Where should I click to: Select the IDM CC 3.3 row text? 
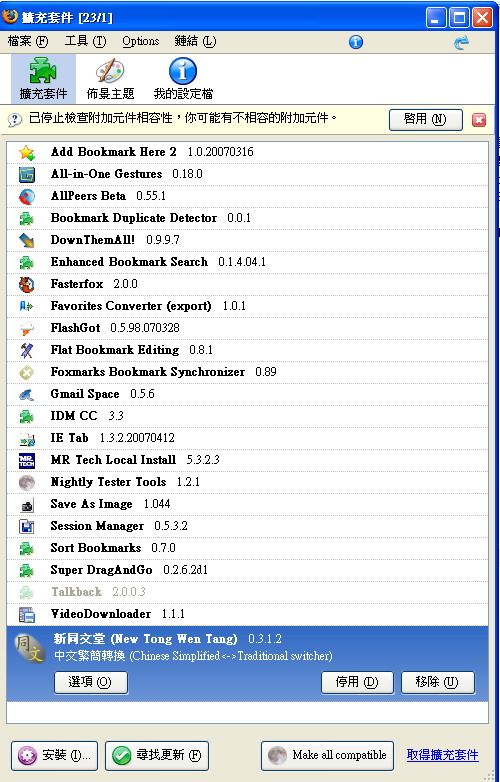[87, 416]
